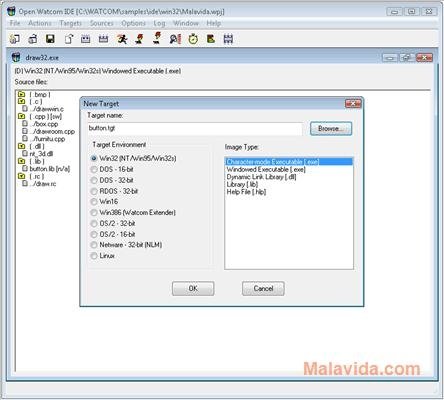Open the Targets menu
444x400 pixels.
coord(70,23)
